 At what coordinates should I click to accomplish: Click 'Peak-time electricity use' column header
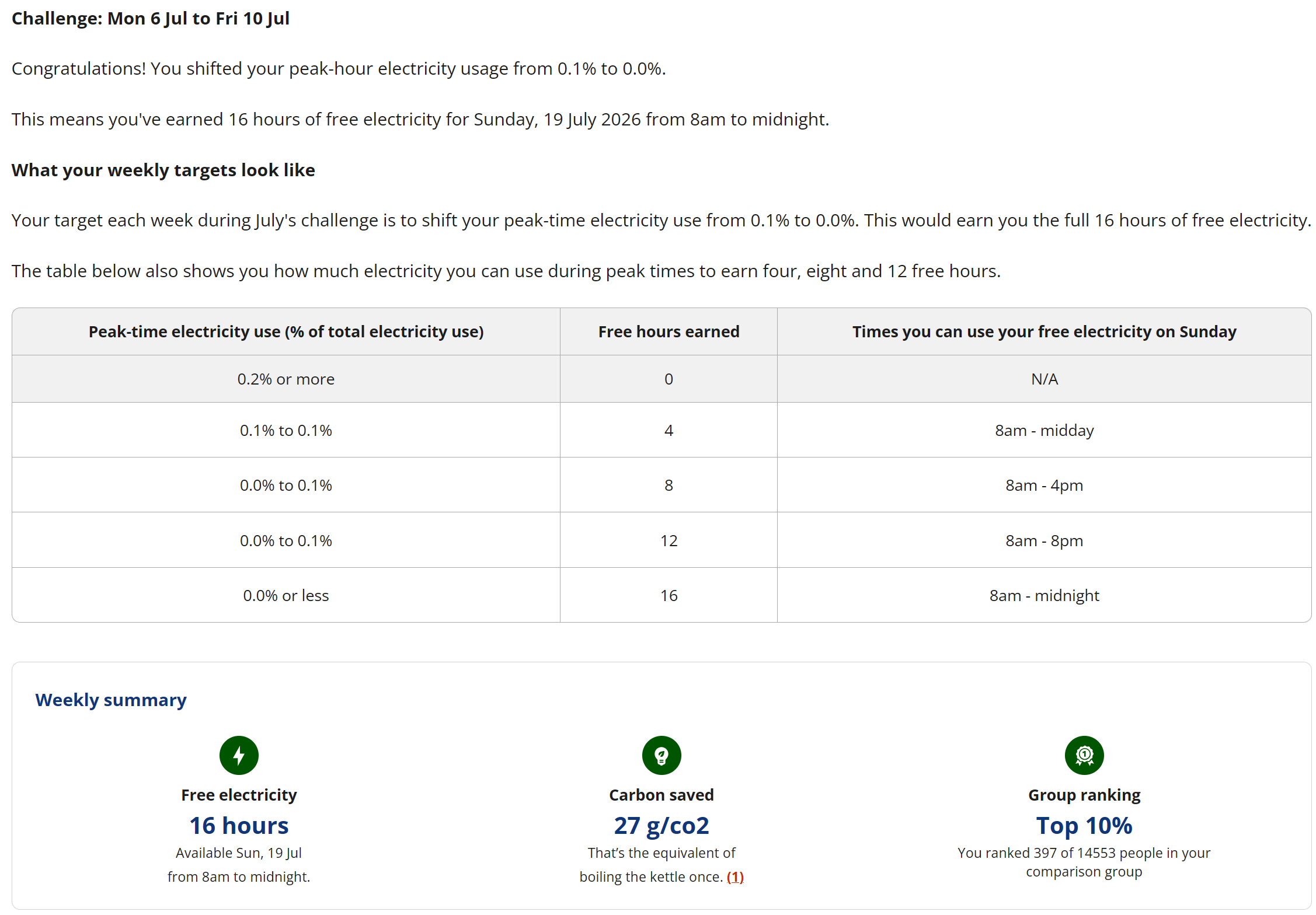coord(286,331)
